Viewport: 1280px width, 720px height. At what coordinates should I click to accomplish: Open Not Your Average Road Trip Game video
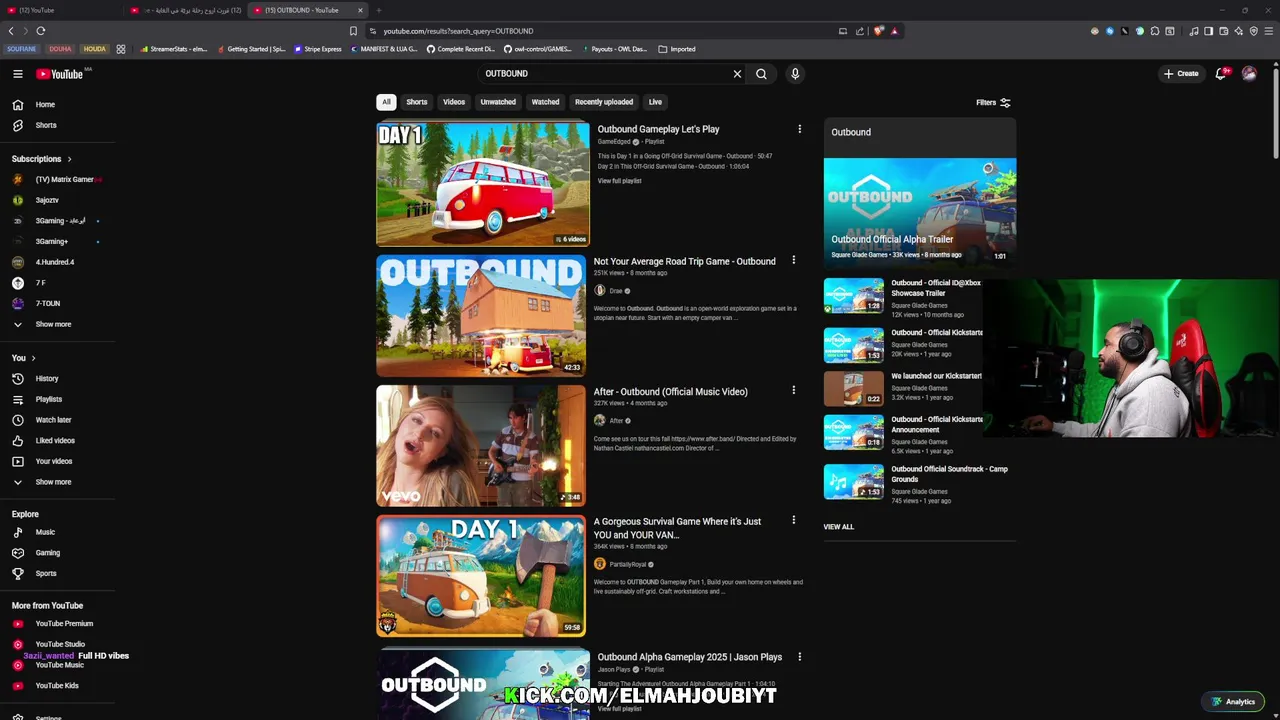point(684,262)
